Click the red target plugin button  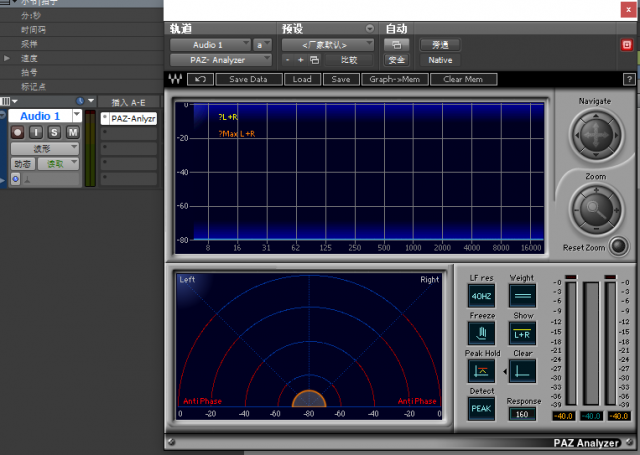(x=627, y=45)
